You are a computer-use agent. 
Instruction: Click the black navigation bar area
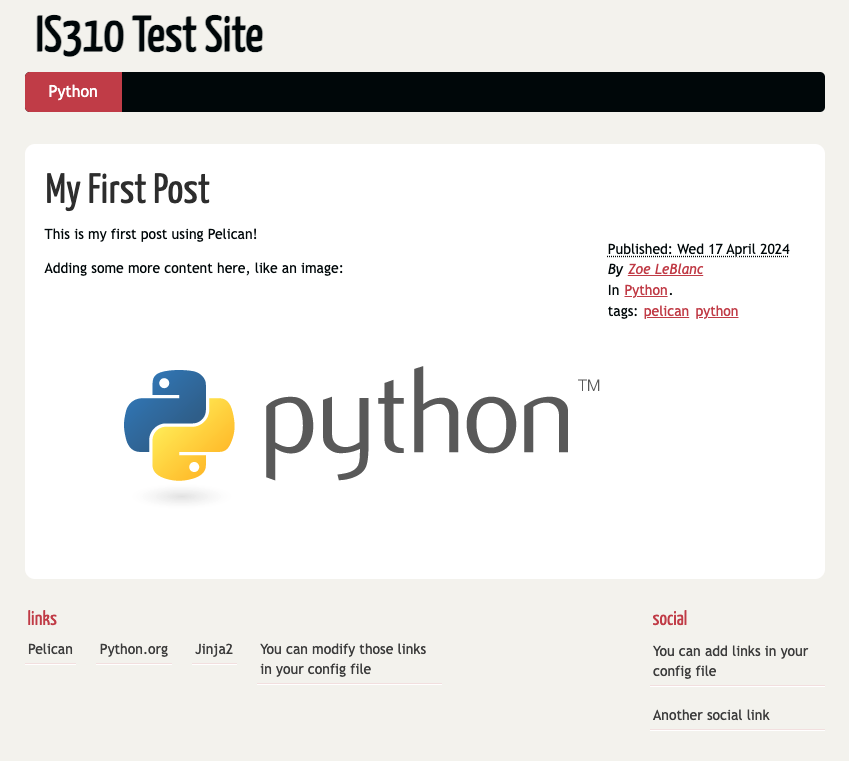point(473,92)
